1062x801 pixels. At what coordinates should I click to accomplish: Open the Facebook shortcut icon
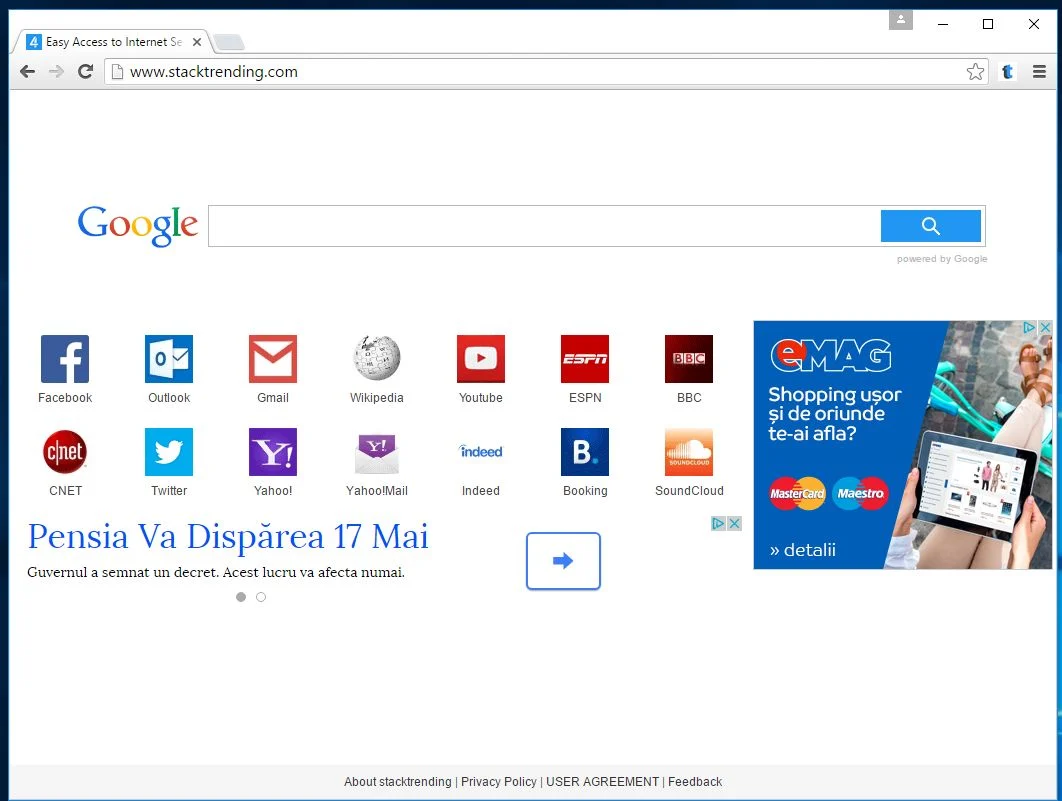tap(64, 359)
